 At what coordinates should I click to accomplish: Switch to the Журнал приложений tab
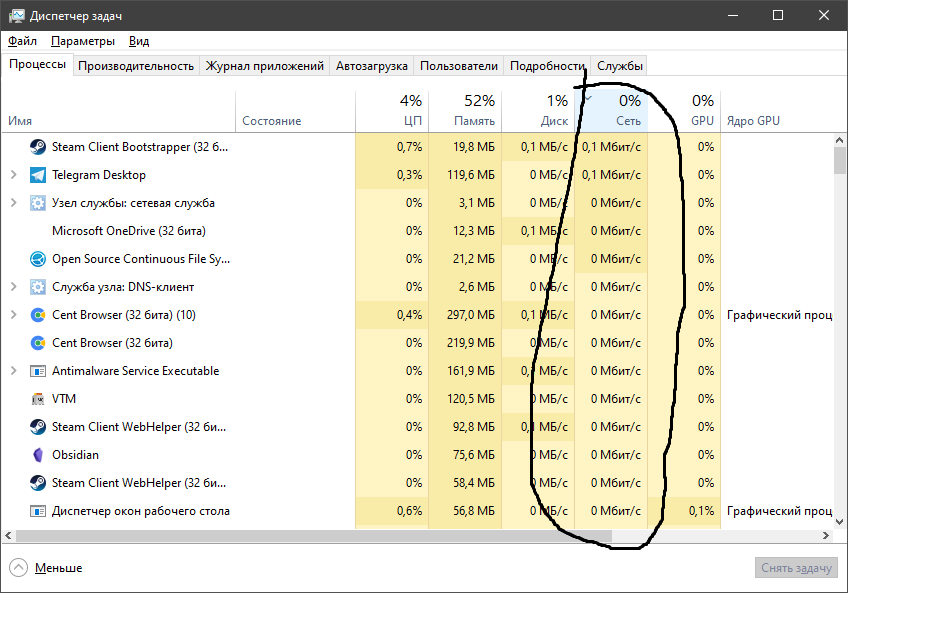click(264, 66)
